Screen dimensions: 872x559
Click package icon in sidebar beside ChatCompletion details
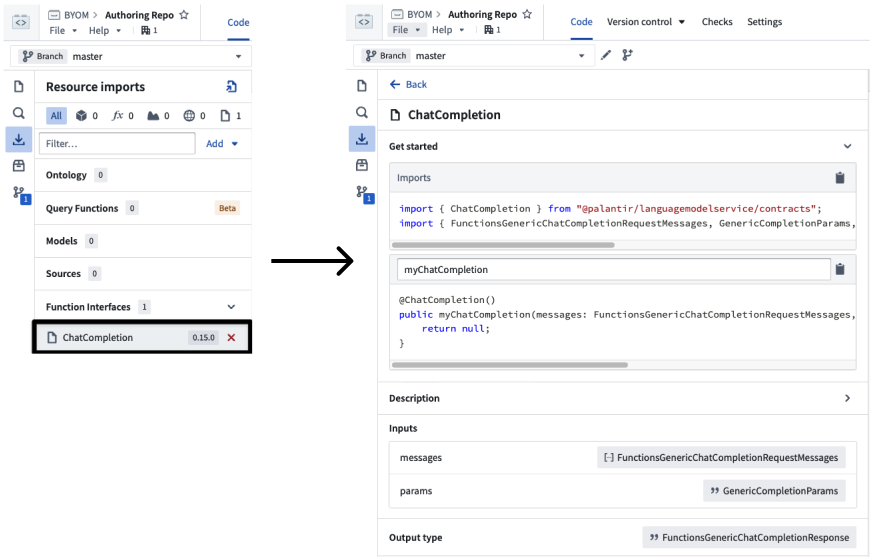[362, 165]
